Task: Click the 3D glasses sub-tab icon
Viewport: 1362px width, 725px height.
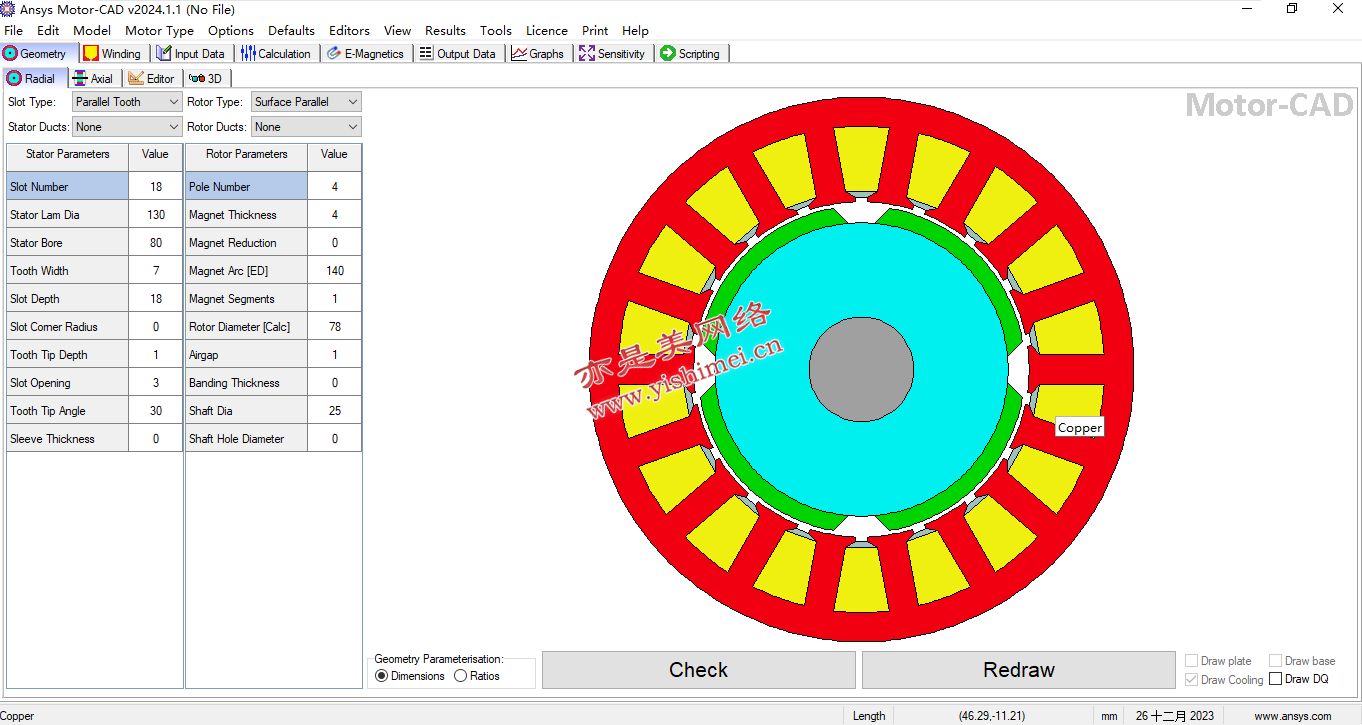Action: [196, 78]
